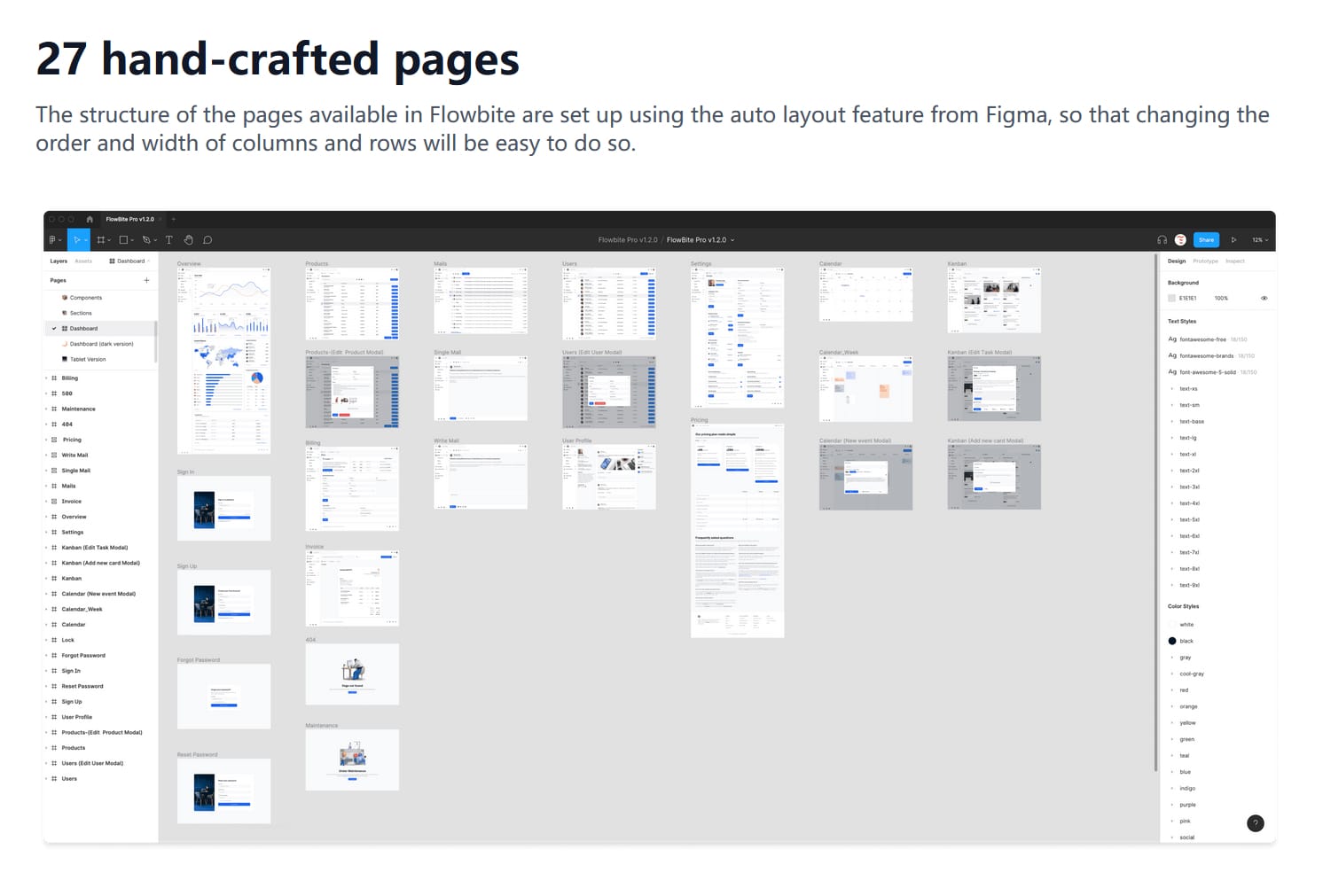Click the Tablet Version page icon

tap(65, 359)
